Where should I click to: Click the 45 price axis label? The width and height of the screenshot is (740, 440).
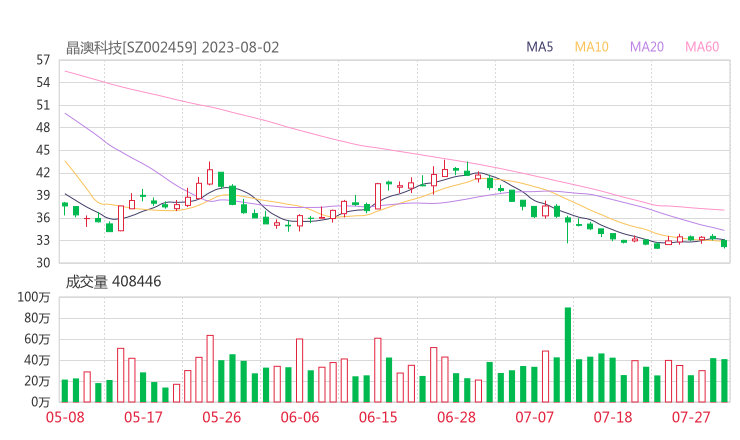pyautogui.click(x=43, y=150)
